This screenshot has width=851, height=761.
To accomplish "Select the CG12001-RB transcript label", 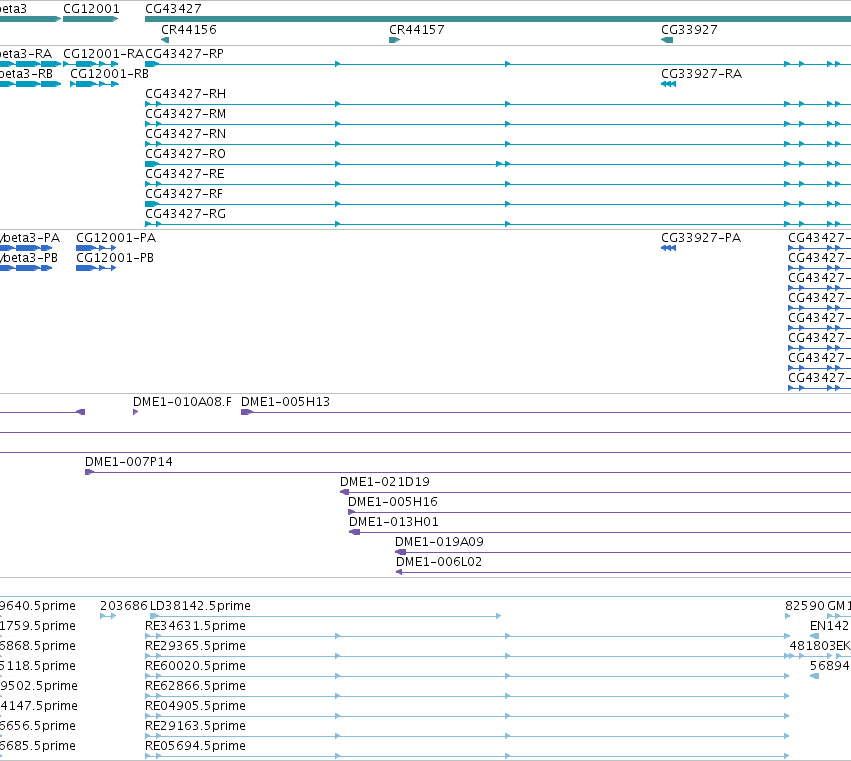I will point(110,74).
